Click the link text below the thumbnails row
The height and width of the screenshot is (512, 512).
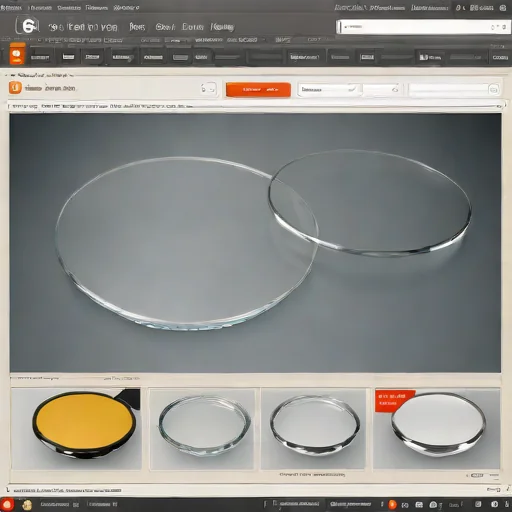(x=312, y=474)
